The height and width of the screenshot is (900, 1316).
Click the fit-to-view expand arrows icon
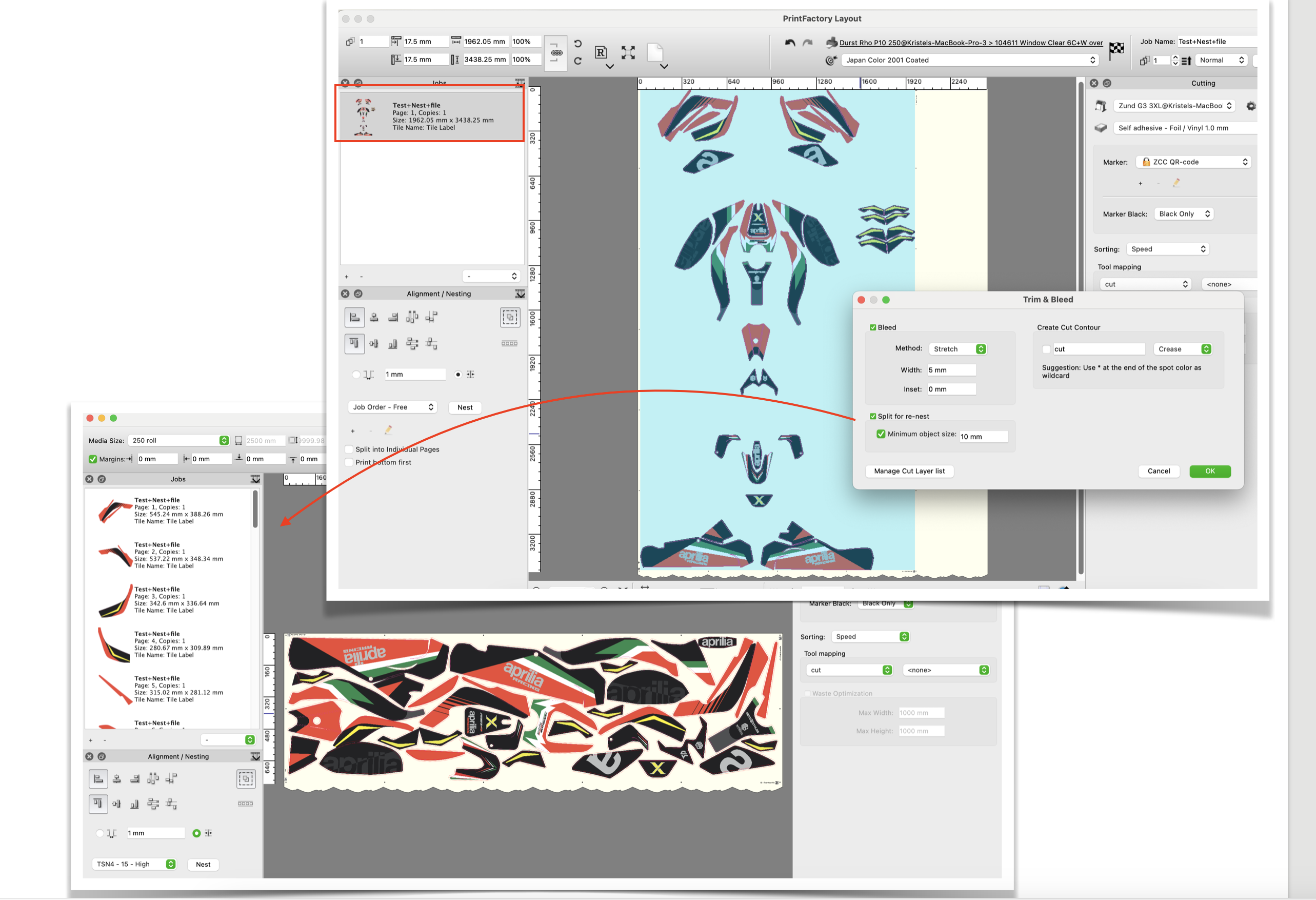coord(628,53)
